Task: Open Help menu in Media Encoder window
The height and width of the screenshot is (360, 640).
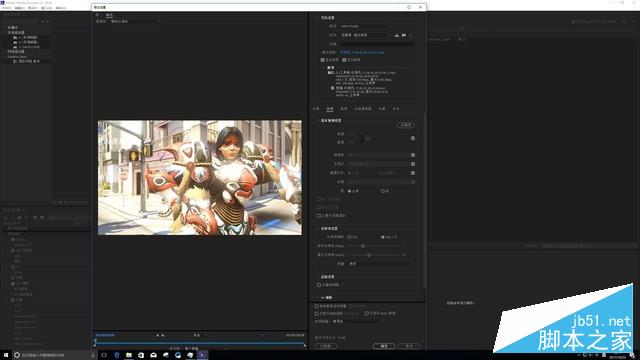Action: [x=61, y=8]
